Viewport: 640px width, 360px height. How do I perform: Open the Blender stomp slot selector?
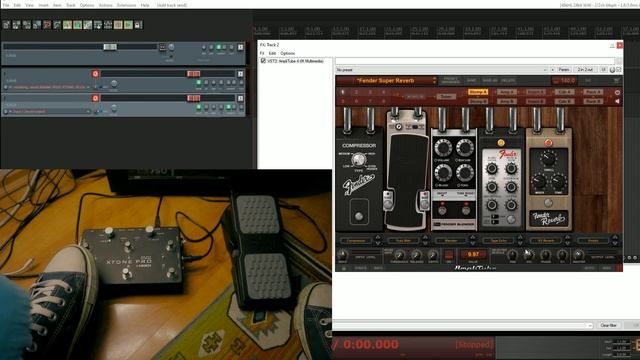(x=451, y=241)
